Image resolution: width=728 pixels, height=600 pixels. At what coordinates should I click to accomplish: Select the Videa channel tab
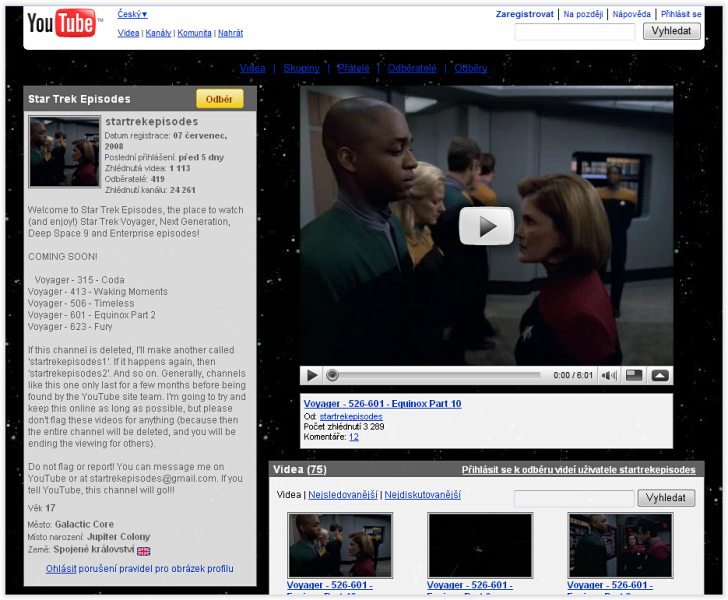253,68
